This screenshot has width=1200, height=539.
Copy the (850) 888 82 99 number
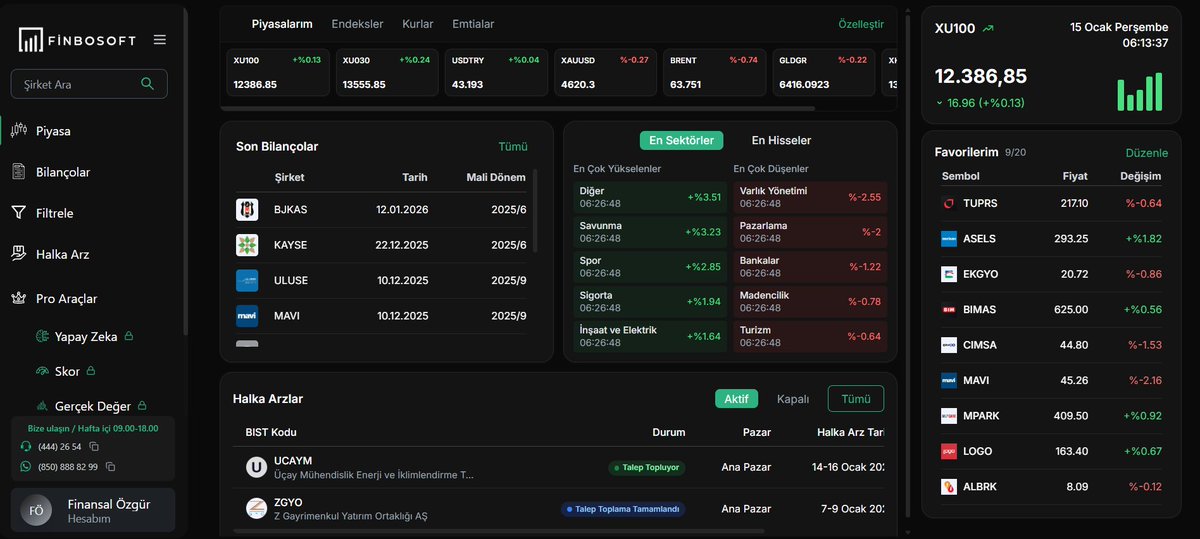tap(111, 467)
